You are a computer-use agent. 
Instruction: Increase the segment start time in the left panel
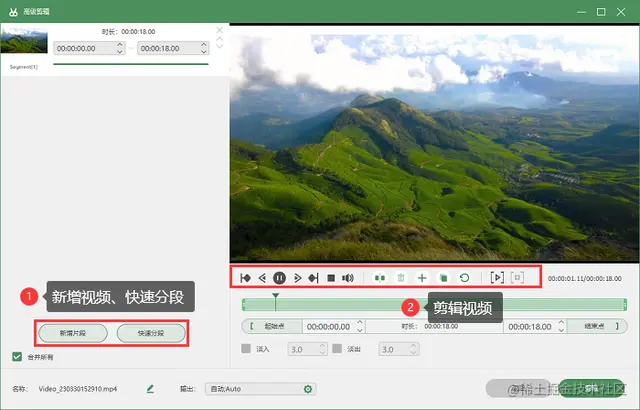click(x=120, y=45)
